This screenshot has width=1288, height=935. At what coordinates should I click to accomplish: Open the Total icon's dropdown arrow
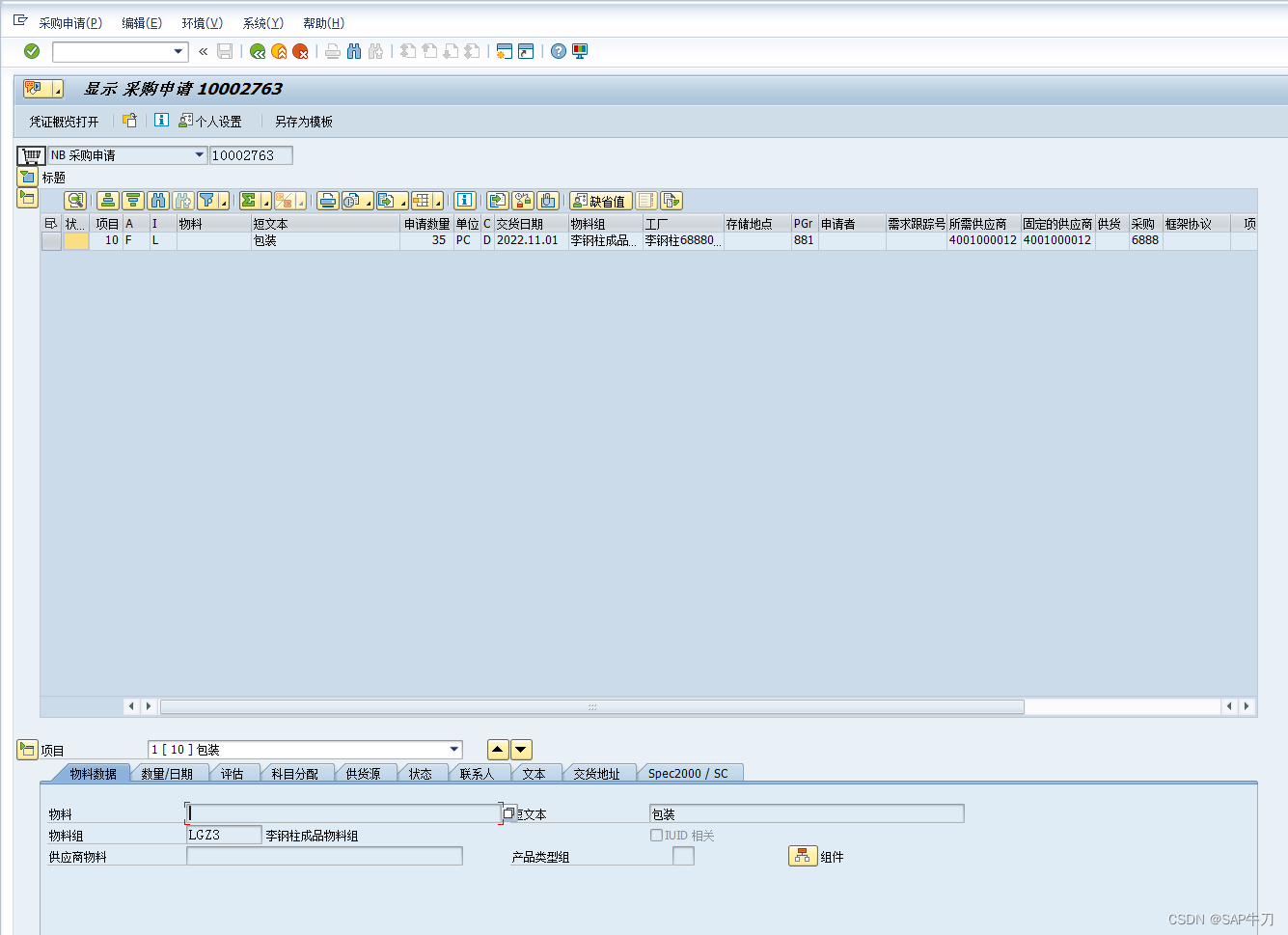(266, 203)
